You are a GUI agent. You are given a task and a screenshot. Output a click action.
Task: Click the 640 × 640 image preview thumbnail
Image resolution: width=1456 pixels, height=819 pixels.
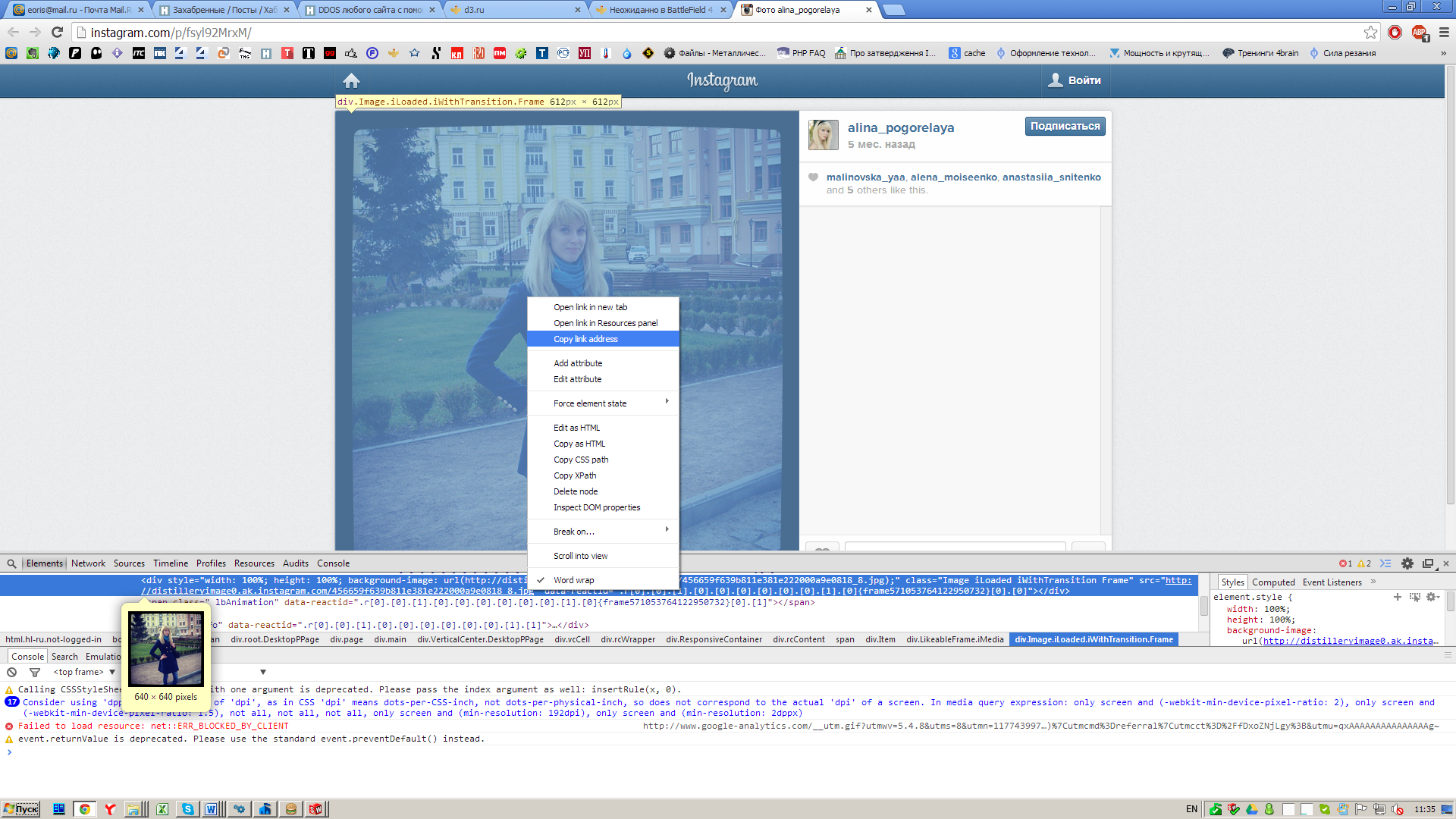point(166,649)
